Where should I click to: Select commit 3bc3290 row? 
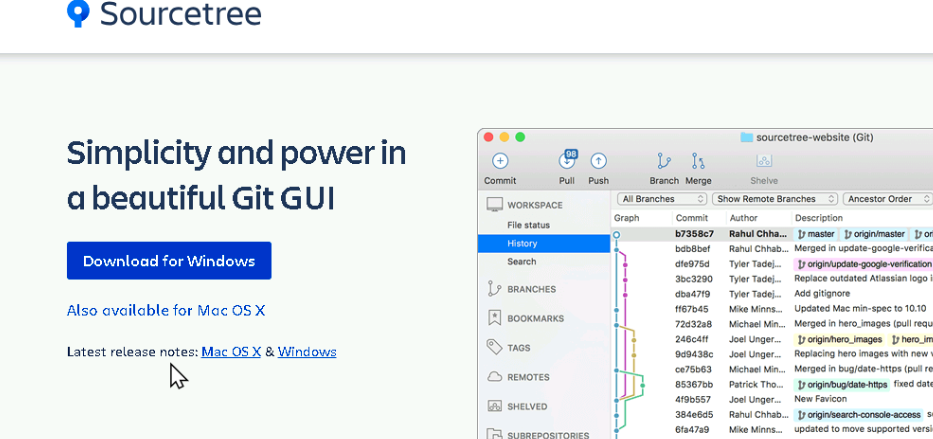click(x=772, y=278)
